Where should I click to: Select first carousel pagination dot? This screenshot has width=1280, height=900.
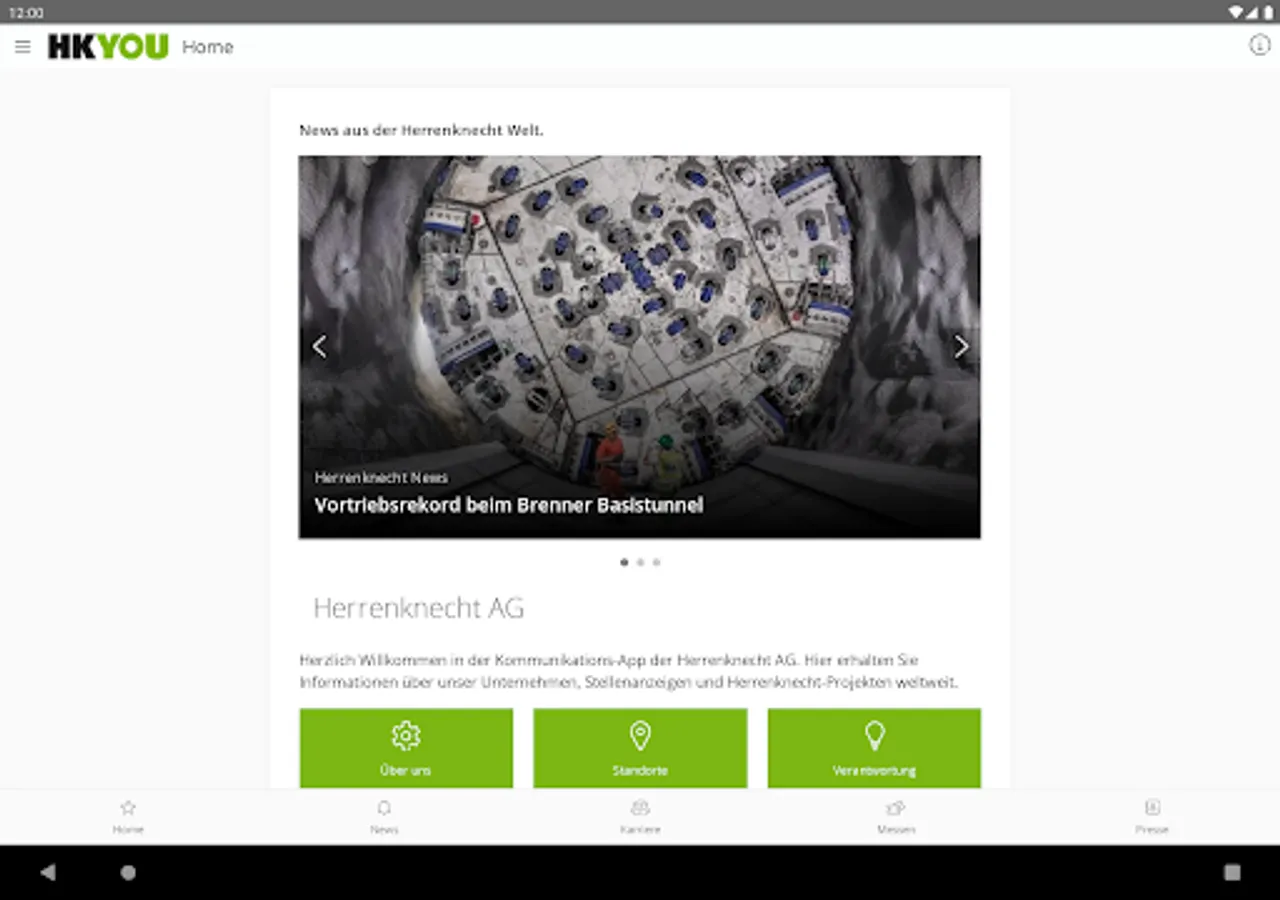coord(624,562)
